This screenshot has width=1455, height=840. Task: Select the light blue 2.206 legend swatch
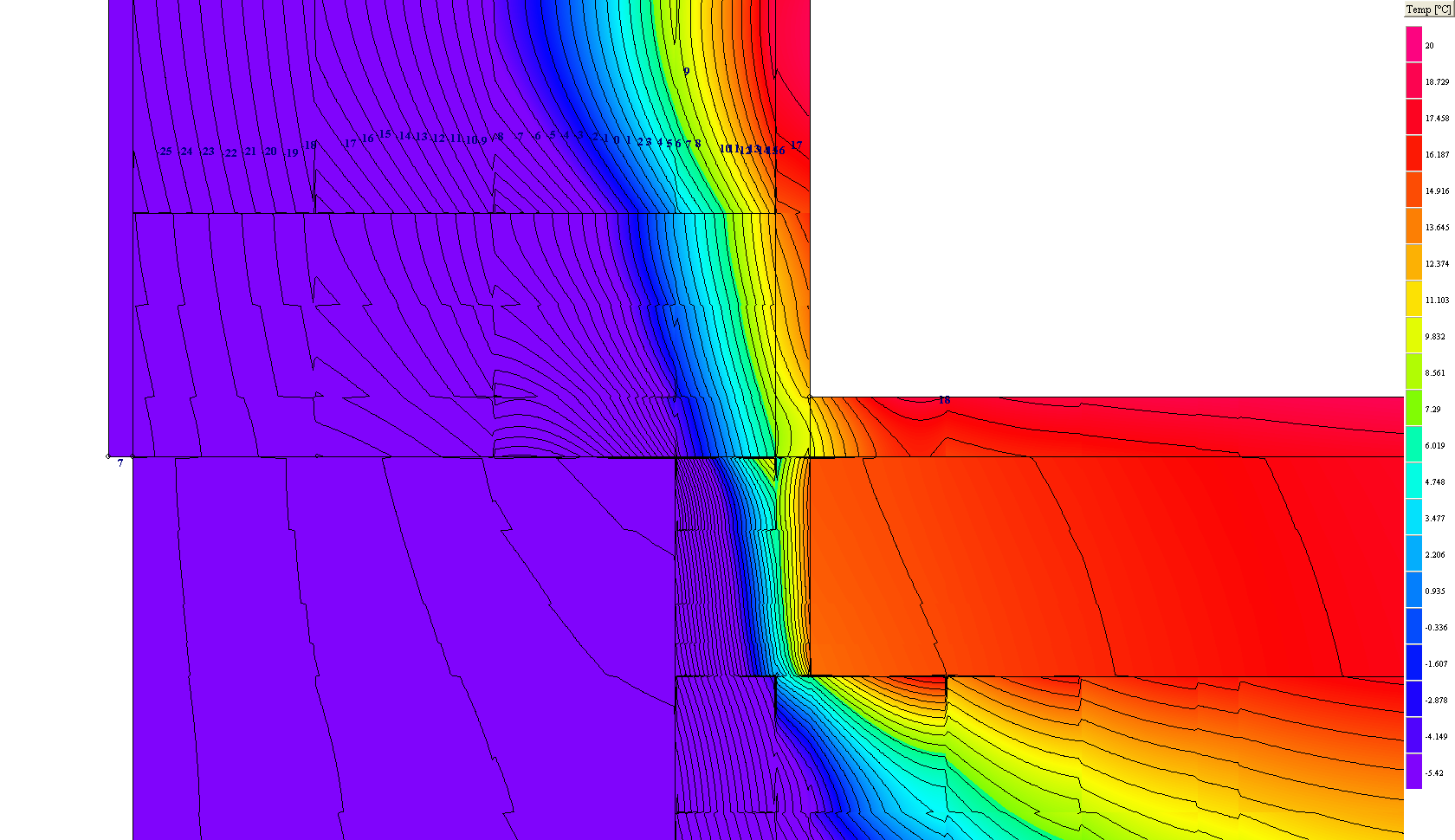pos(1413,552)
